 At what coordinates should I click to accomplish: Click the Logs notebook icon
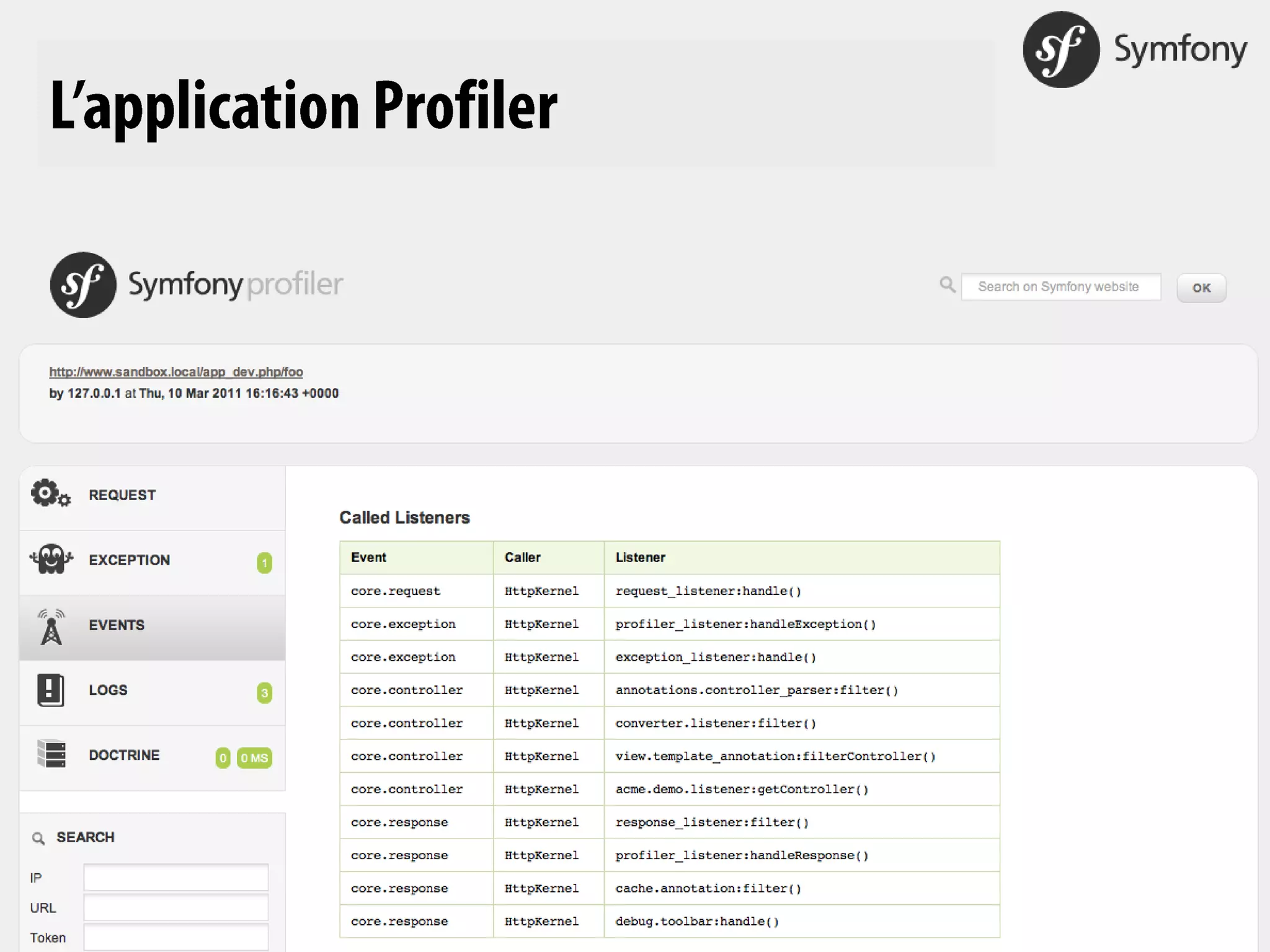pos(51,690)
